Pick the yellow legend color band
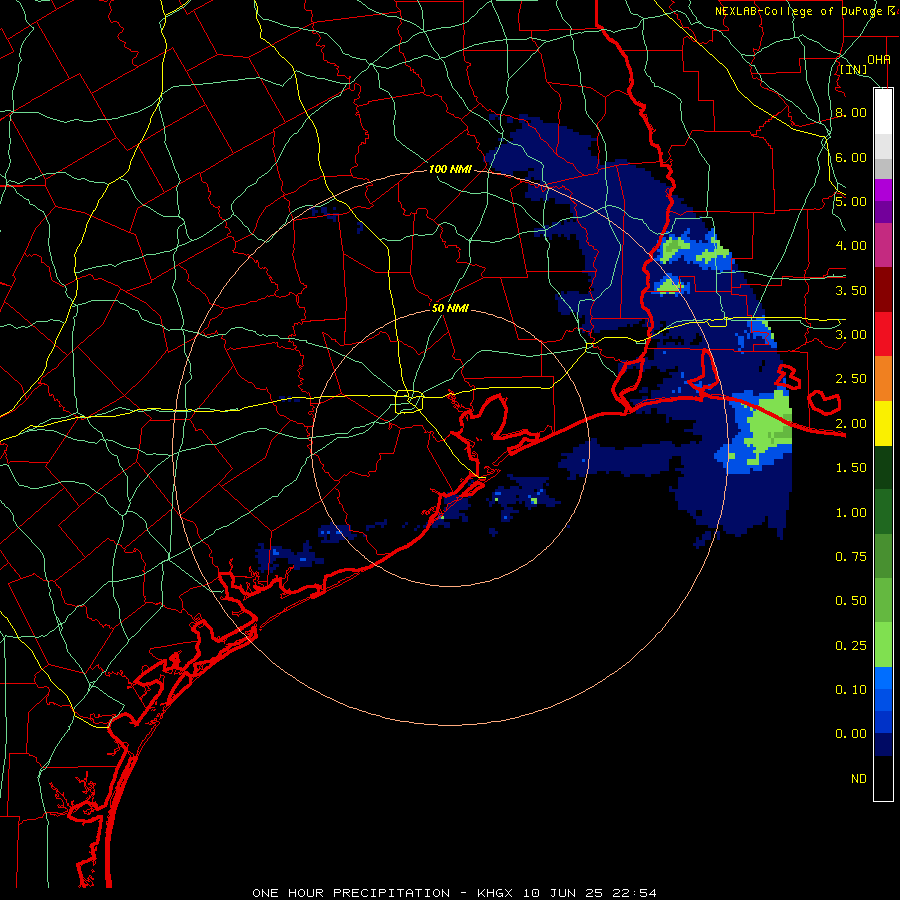Screen dimensions: 900x900 pyautogui.click(x=883, y=423)
